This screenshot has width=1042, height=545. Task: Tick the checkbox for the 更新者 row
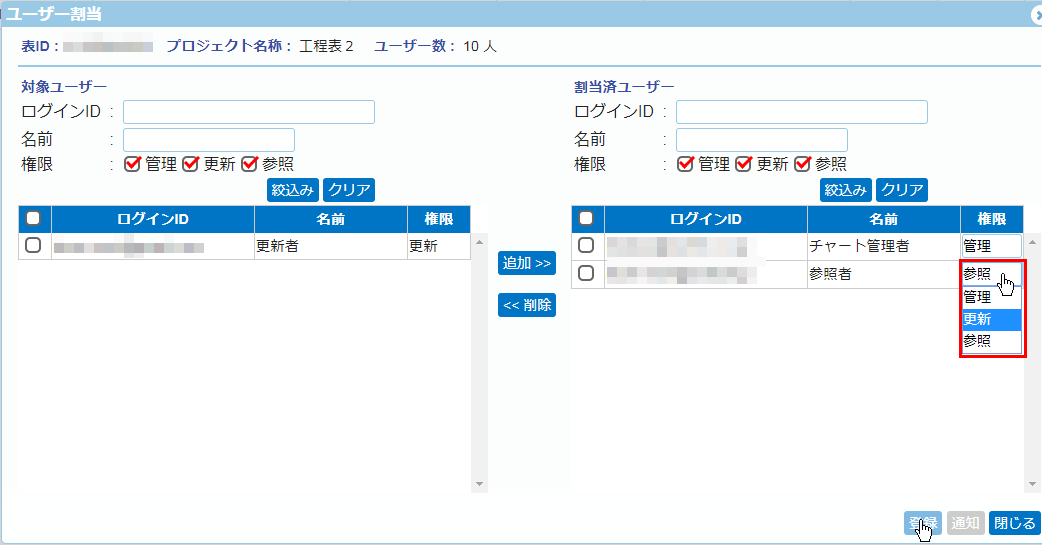(x=33, y=245)
